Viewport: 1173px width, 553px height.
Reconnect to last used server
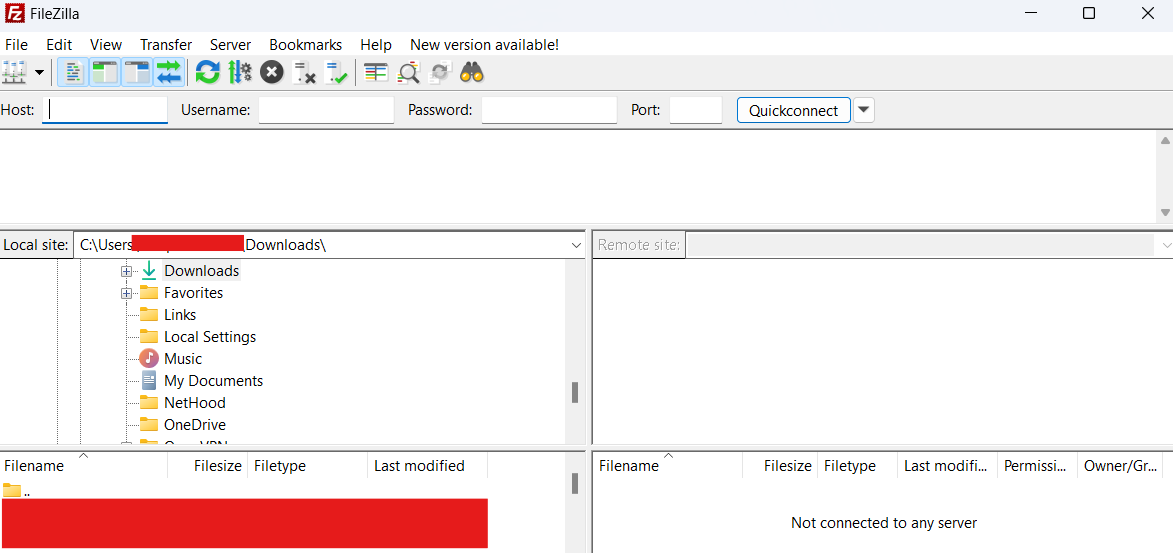tap(337, 73)
